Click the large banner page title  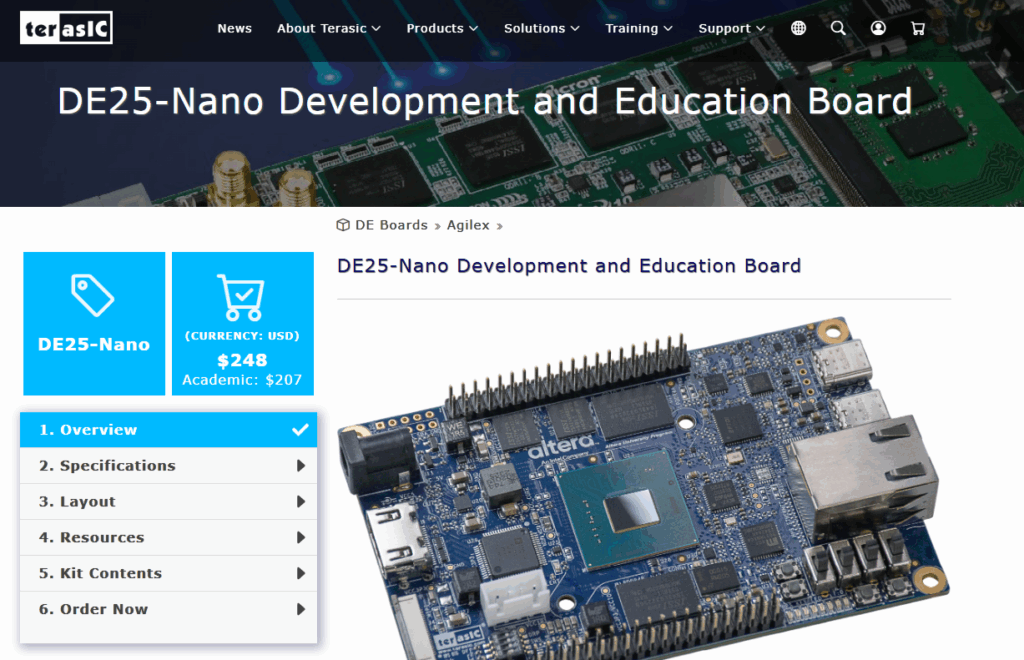(x=485, y=101)
